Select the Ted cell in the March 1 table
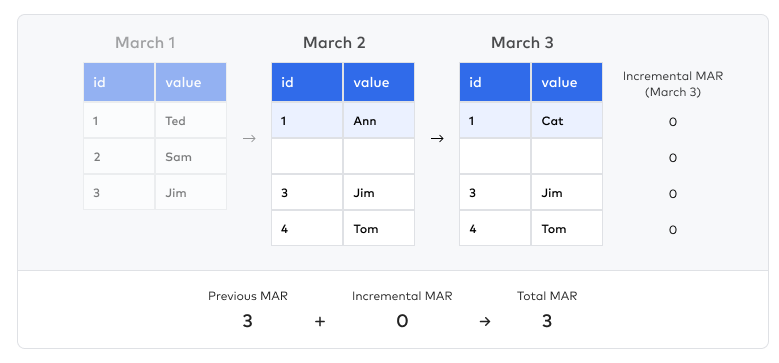 (191, 121)
